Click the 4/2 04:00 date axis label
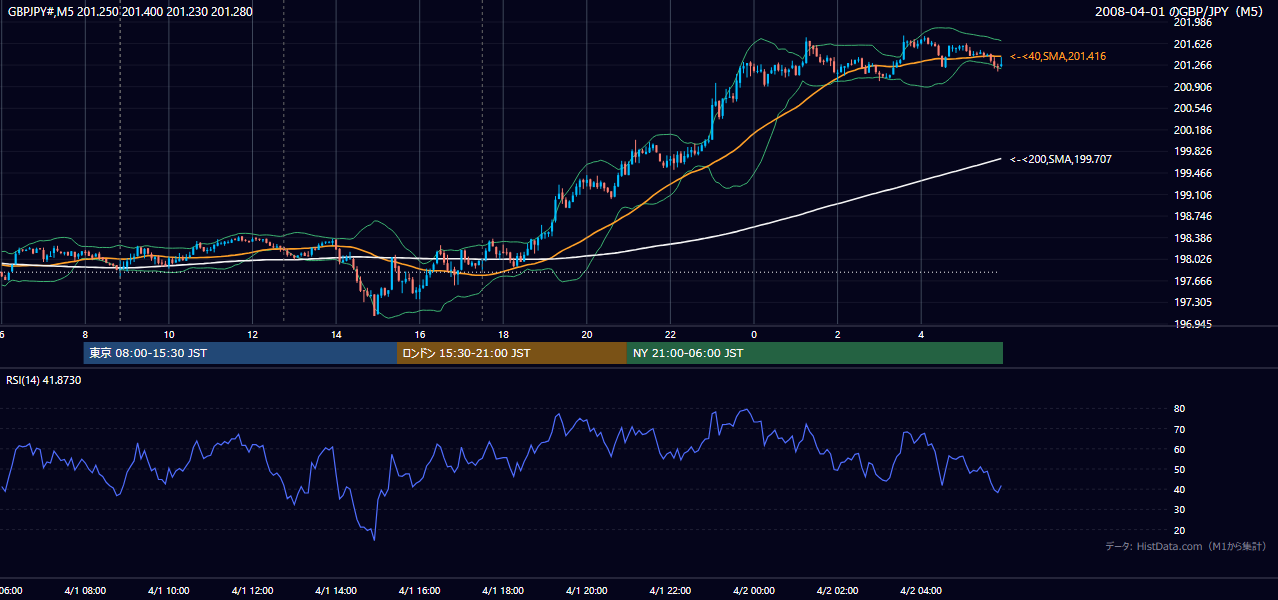The image size is (1278, 600). click(921, 591)
